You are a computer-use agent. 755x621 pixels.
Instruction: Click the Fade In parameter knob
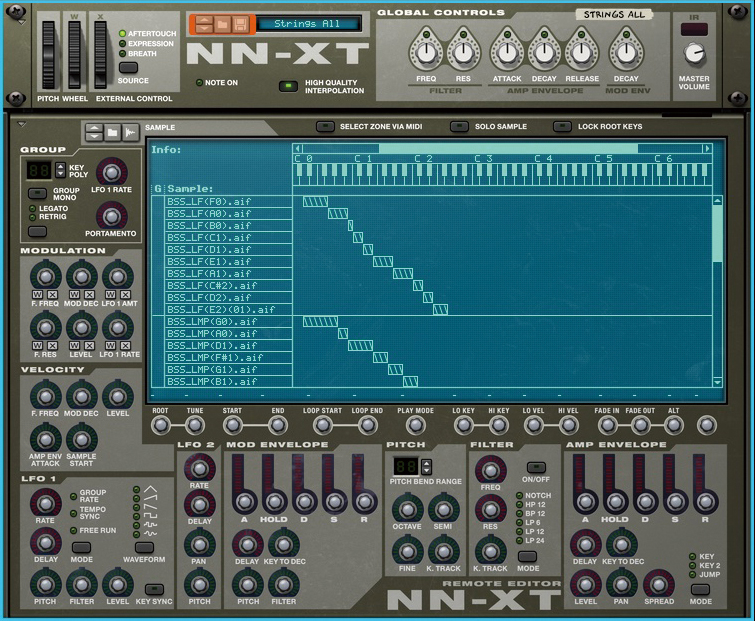pos(607,425)
